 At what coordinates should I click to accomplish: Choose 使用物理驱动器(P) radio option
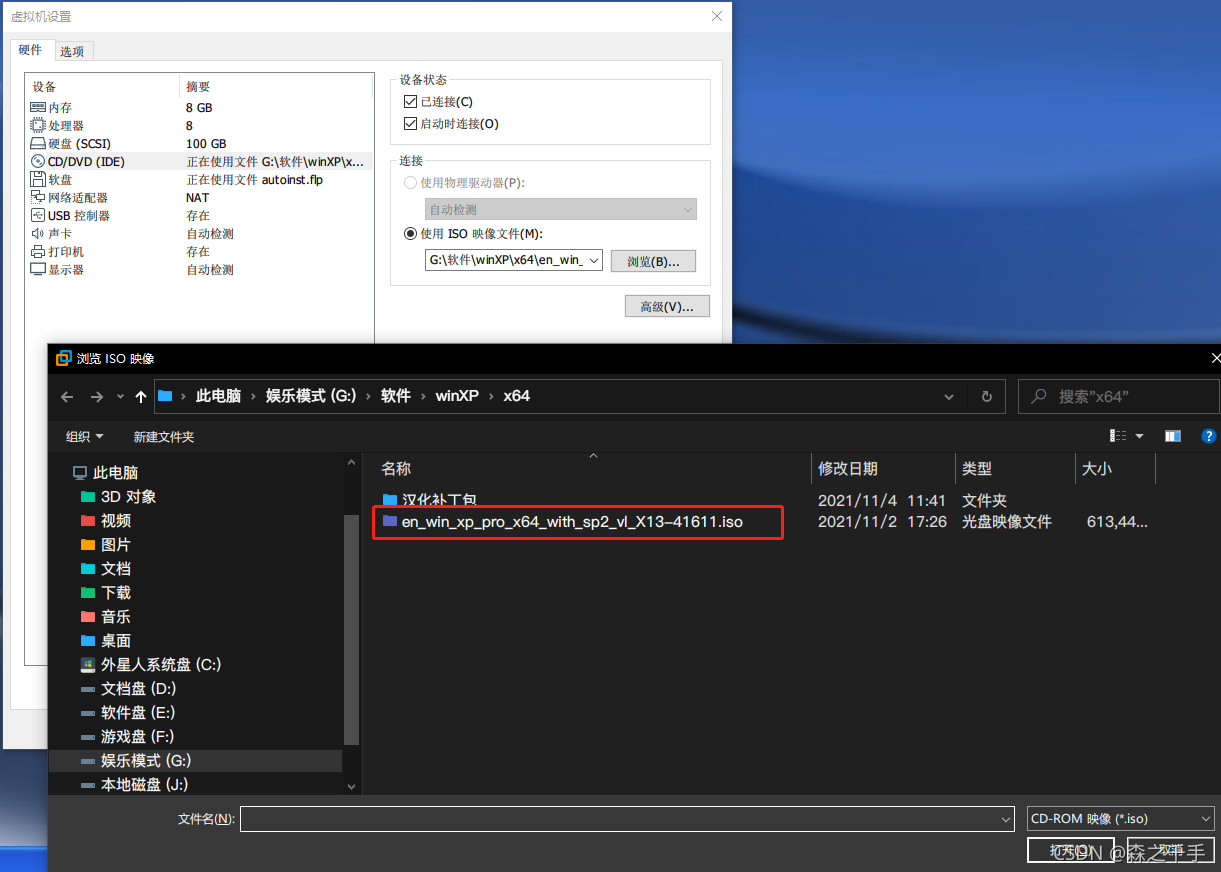(410, 183)
